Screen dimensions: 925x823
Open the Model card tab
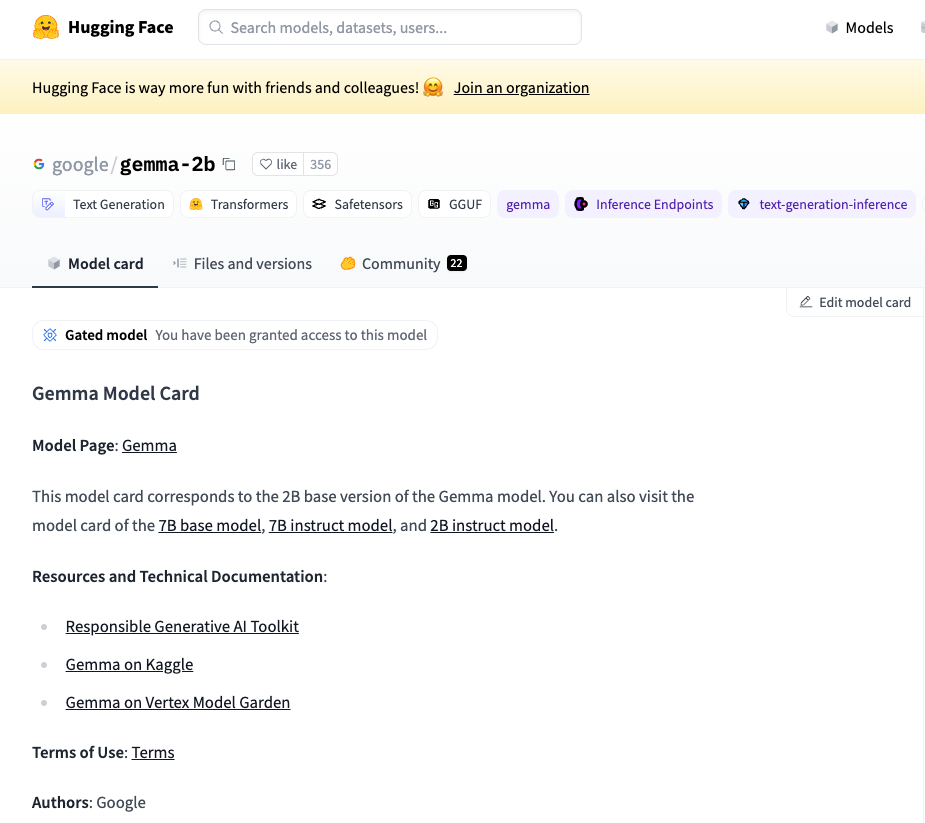point(95,264)
